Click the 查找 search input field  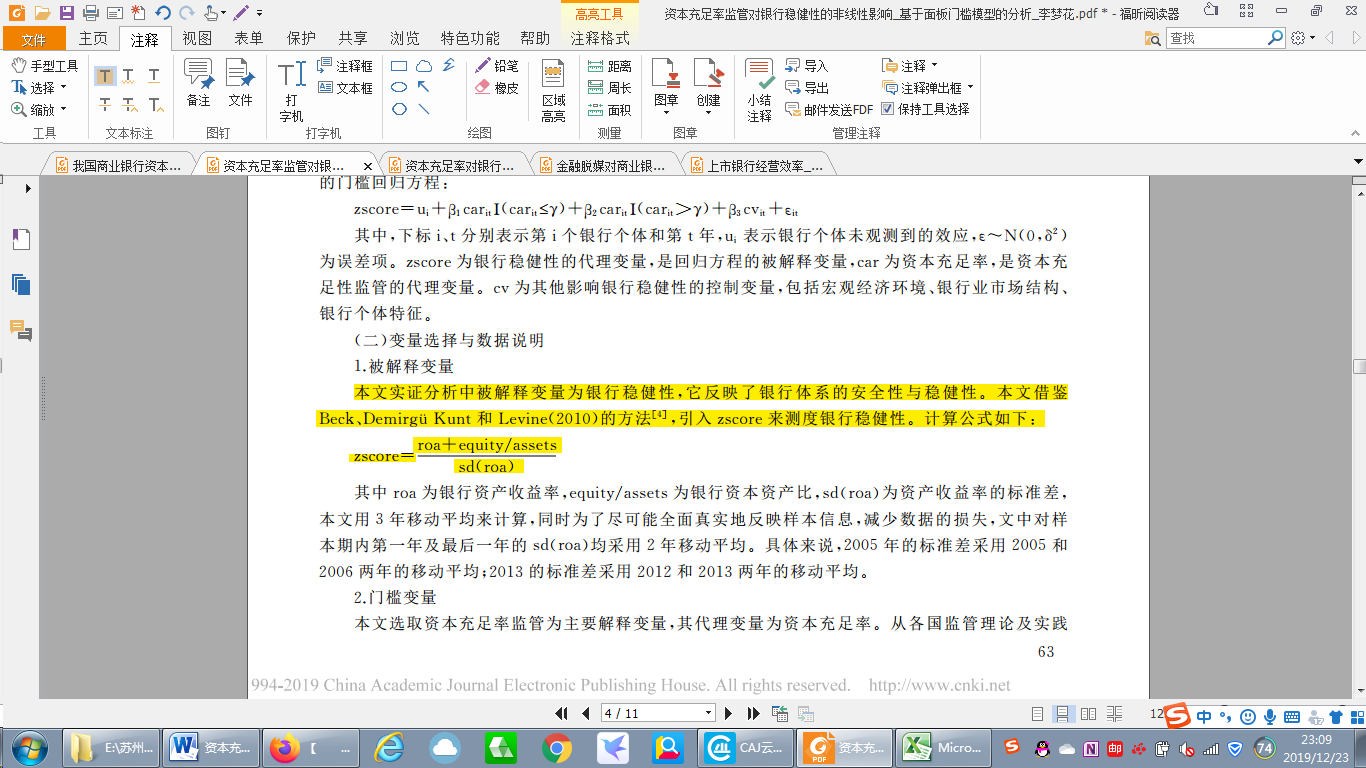pos(1216,38)
